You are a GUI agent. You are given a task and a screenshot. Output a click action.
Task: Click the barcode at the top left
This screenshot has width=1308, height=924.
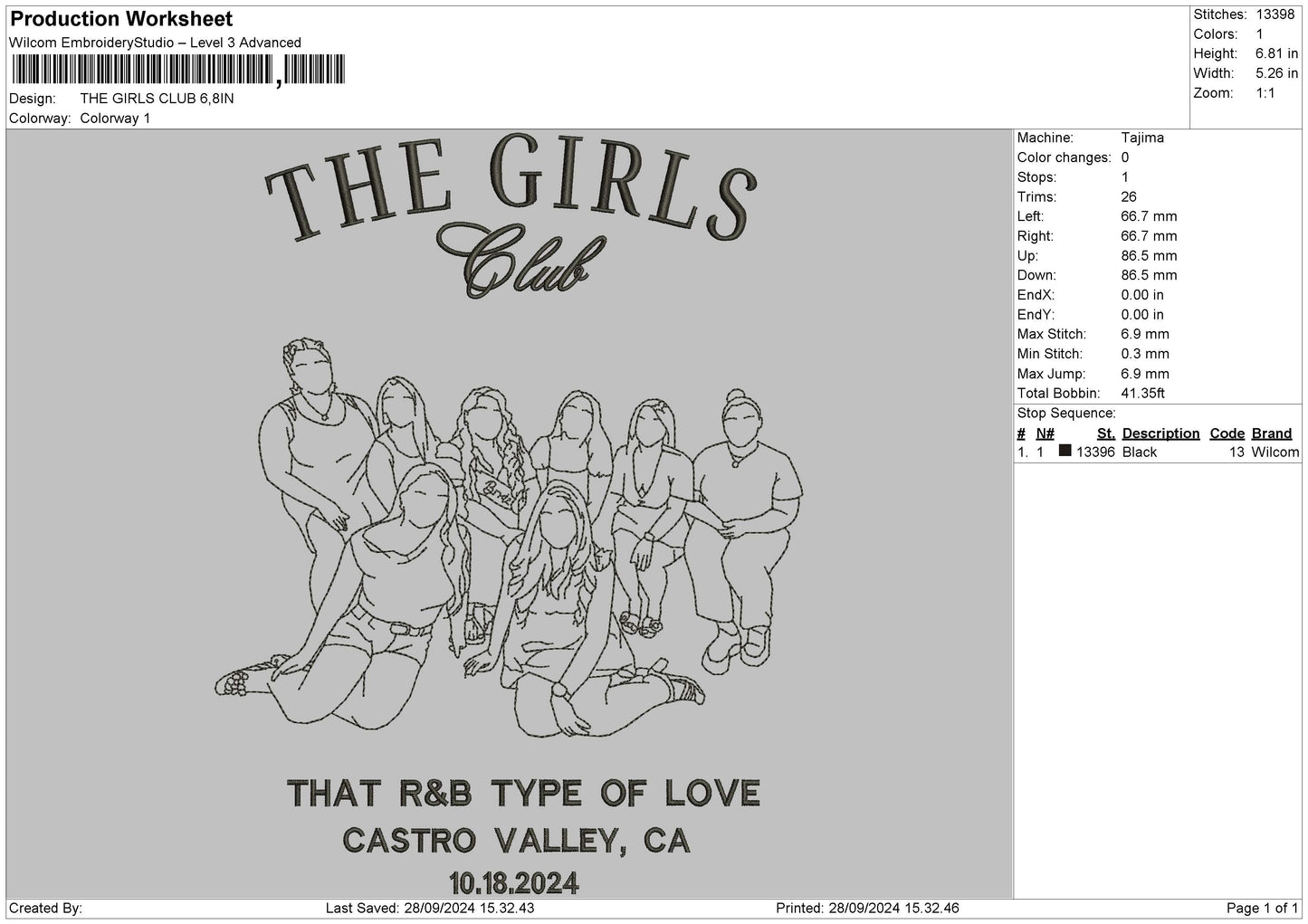[177, 70]
